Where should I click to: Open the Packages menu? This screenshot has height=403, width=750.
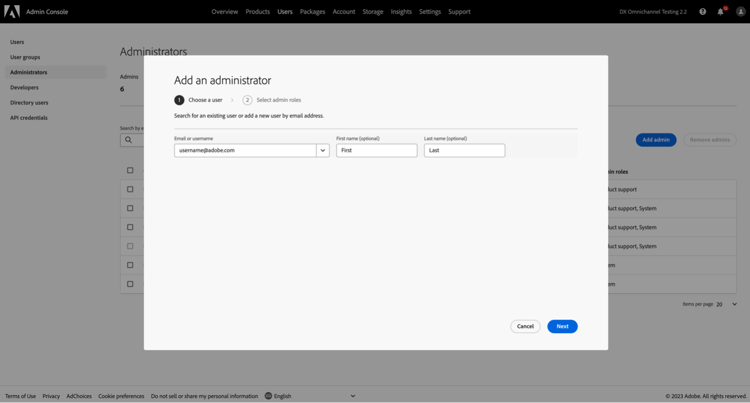pos(312,11)
